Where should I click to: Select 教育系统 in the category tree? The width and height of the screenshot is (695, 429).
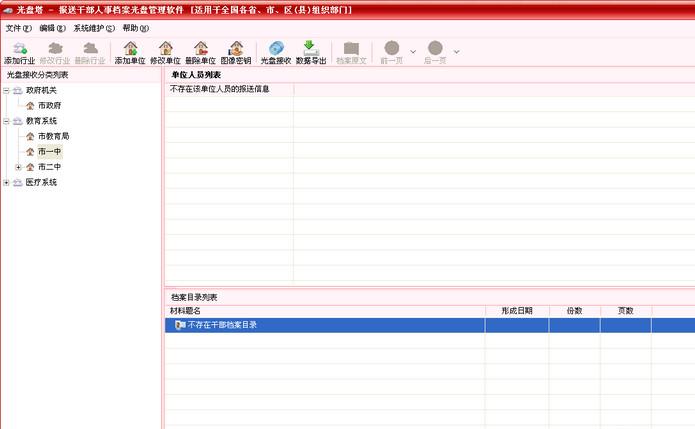41,121
